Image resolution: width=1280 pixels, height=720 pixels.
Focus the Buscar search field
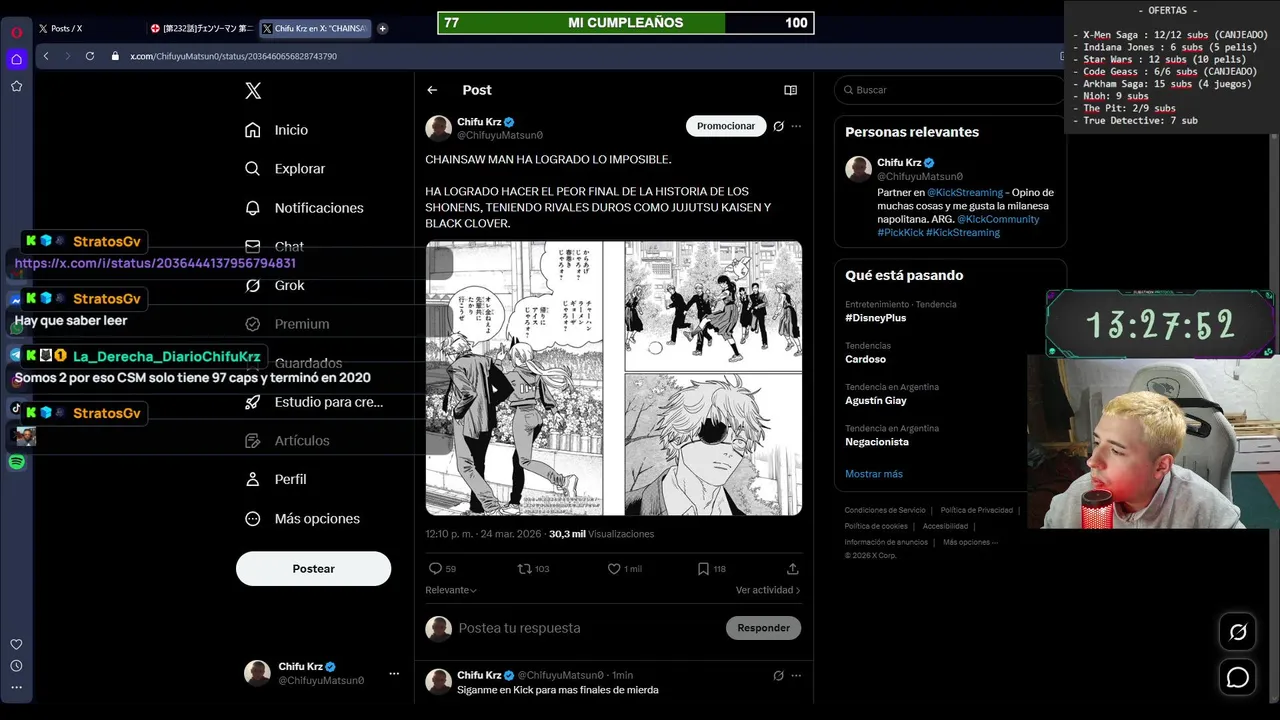950,90
